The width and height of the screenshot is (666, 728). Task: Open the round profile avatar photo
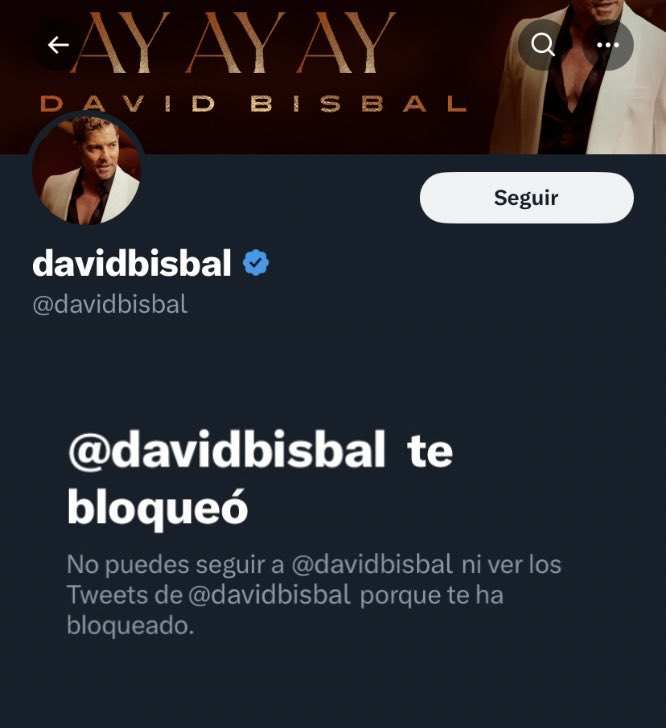pos(86,169)
